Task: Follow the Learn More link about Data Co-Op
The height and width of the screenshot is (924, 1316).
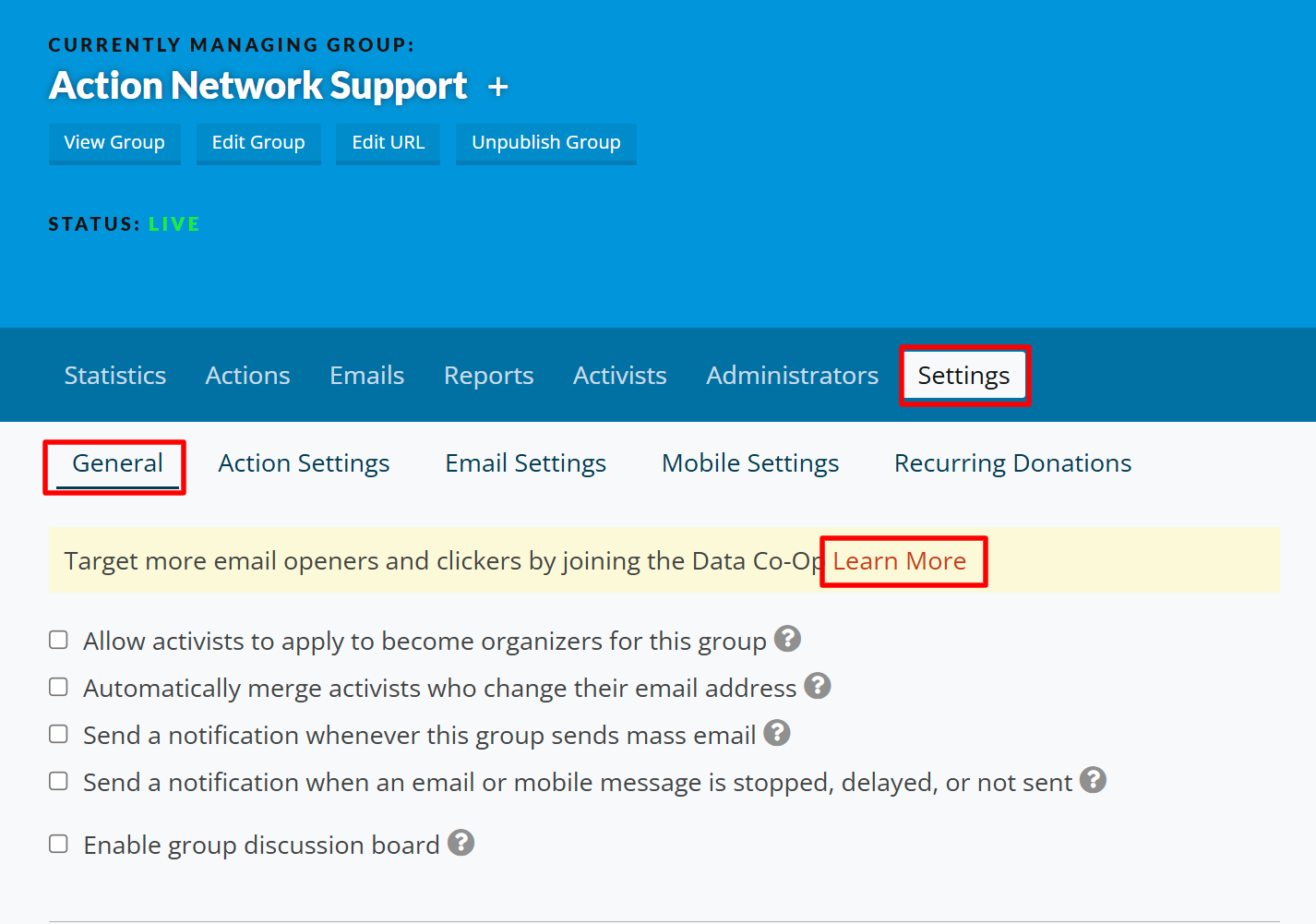Action: [900, 561]
